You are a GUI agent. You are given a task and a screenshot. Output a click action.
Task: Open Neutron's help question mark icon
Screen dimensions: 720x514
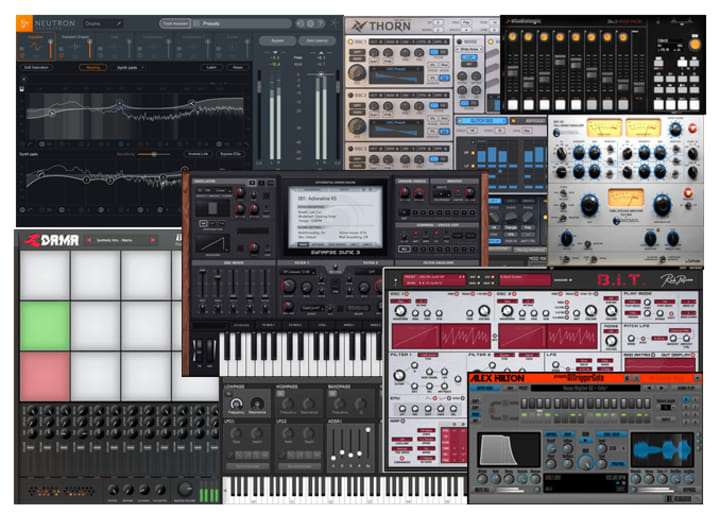click(321, 23)
